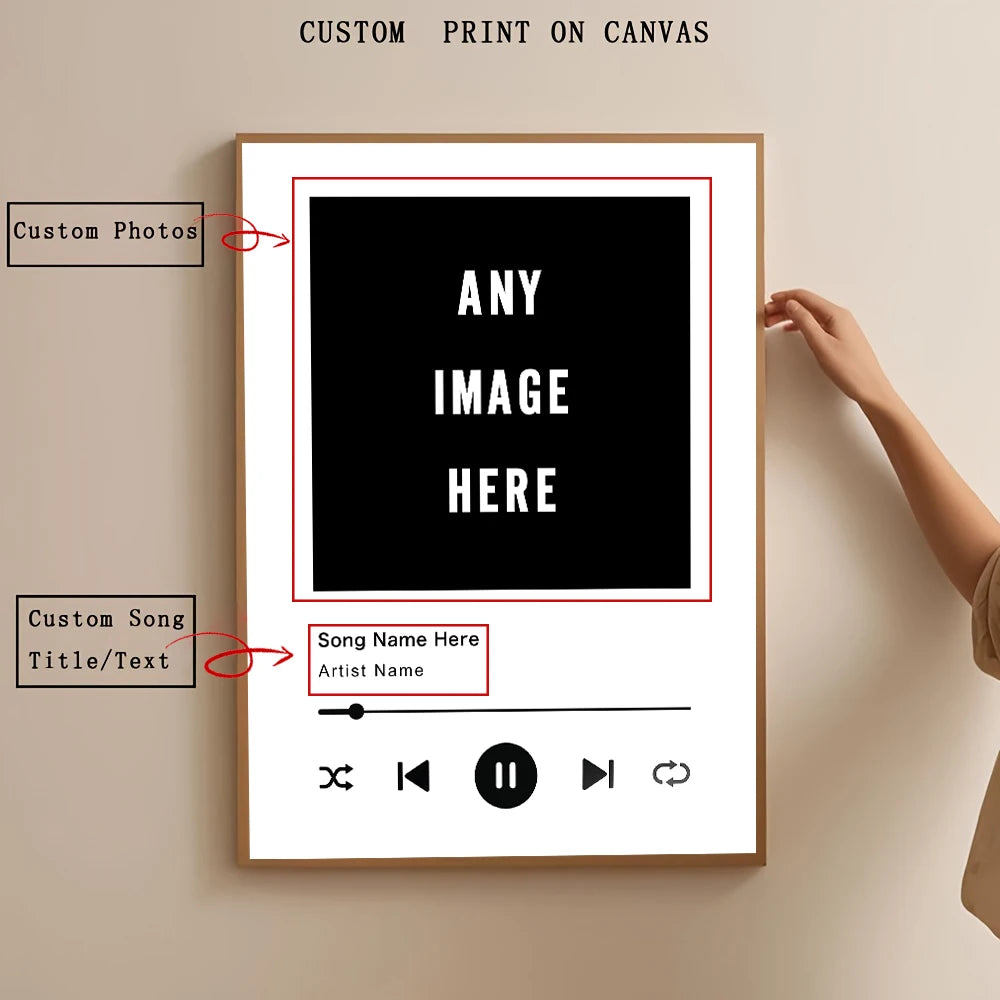
Task: Click the round pause button
Action: [506, 775]
